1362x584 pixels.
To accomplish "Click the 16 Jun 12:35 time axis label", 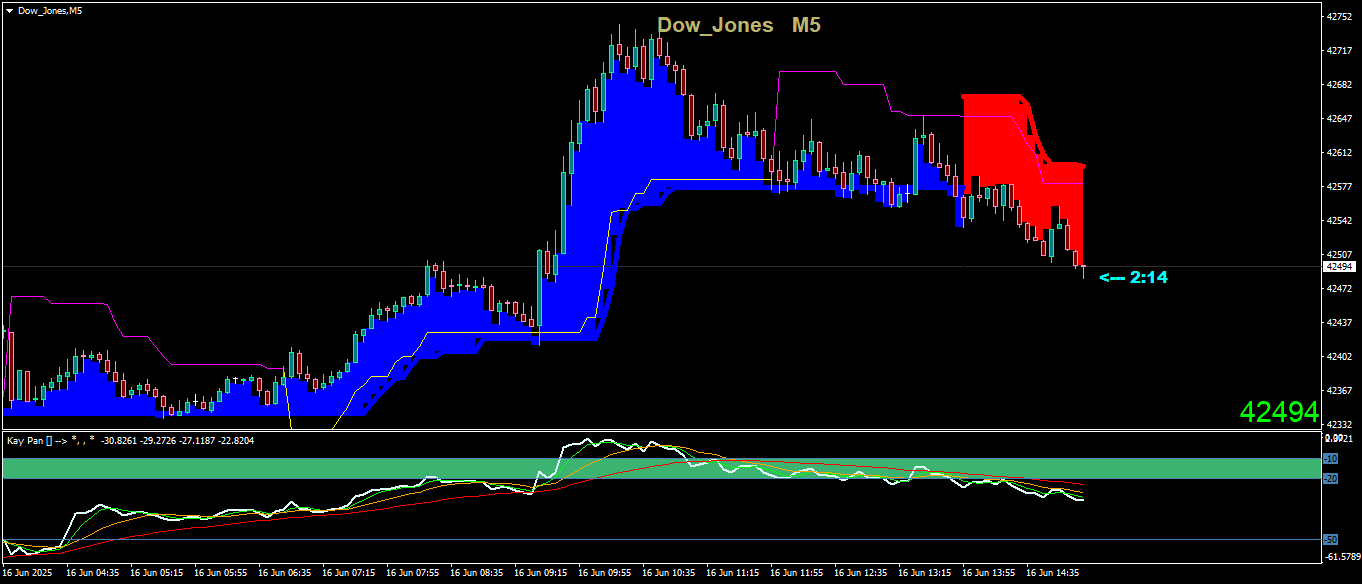I will coord(860,574).
